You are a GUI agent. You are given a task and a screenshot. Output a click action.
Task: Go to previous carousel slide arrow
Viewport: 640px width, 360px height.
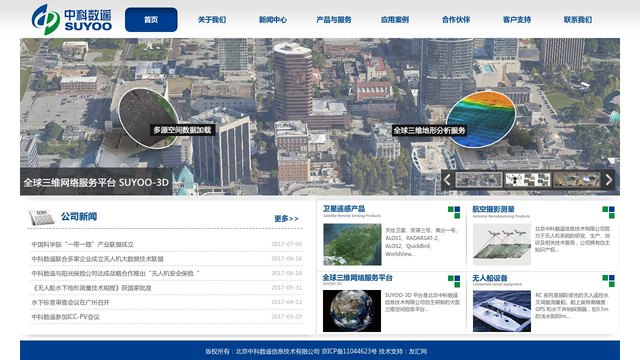coord(447,180)
